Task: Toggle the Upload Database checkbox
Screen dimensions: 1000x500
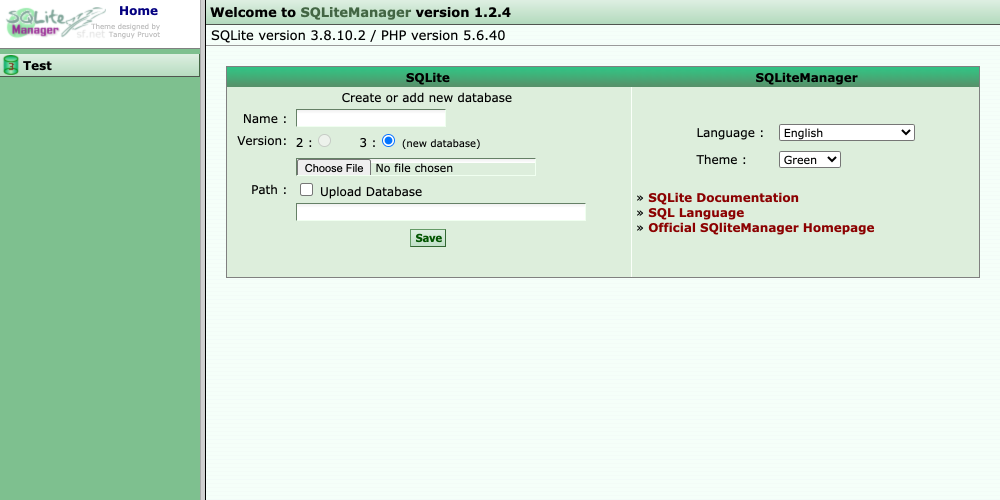Action: [x=307, y=190]
